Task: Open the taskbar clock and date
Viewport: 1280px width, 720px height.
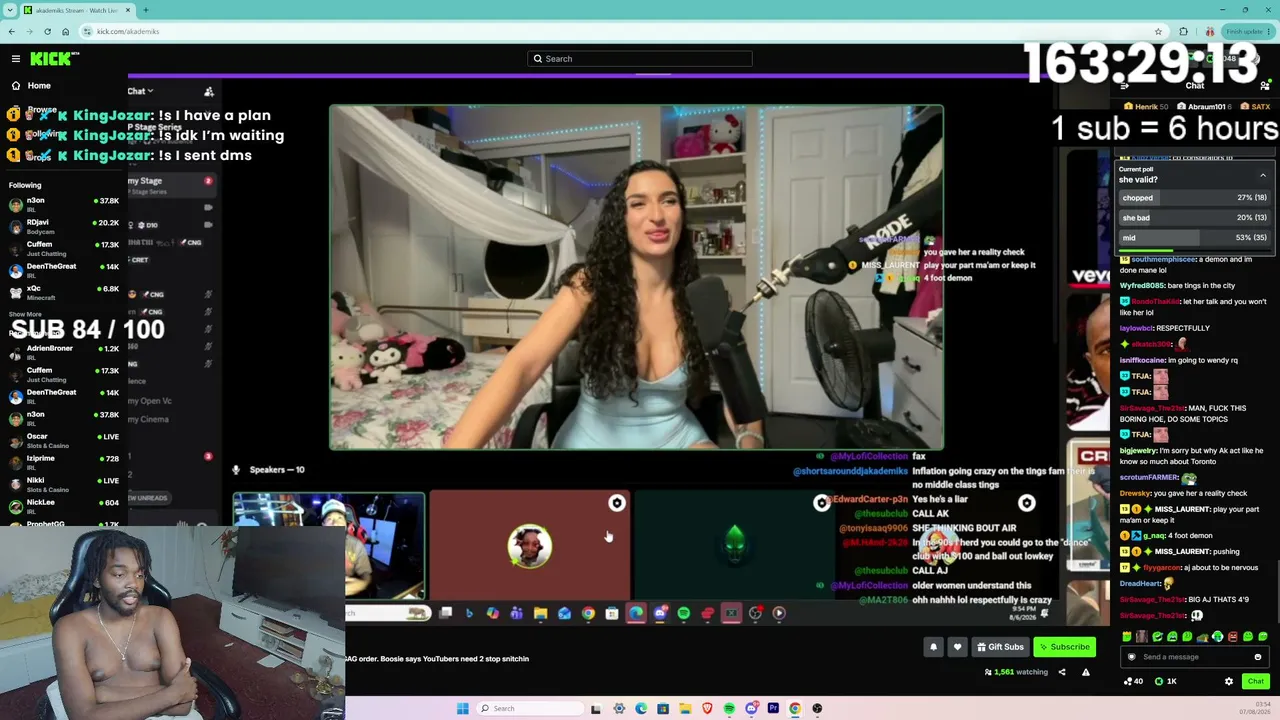Action: [1256, 708]
